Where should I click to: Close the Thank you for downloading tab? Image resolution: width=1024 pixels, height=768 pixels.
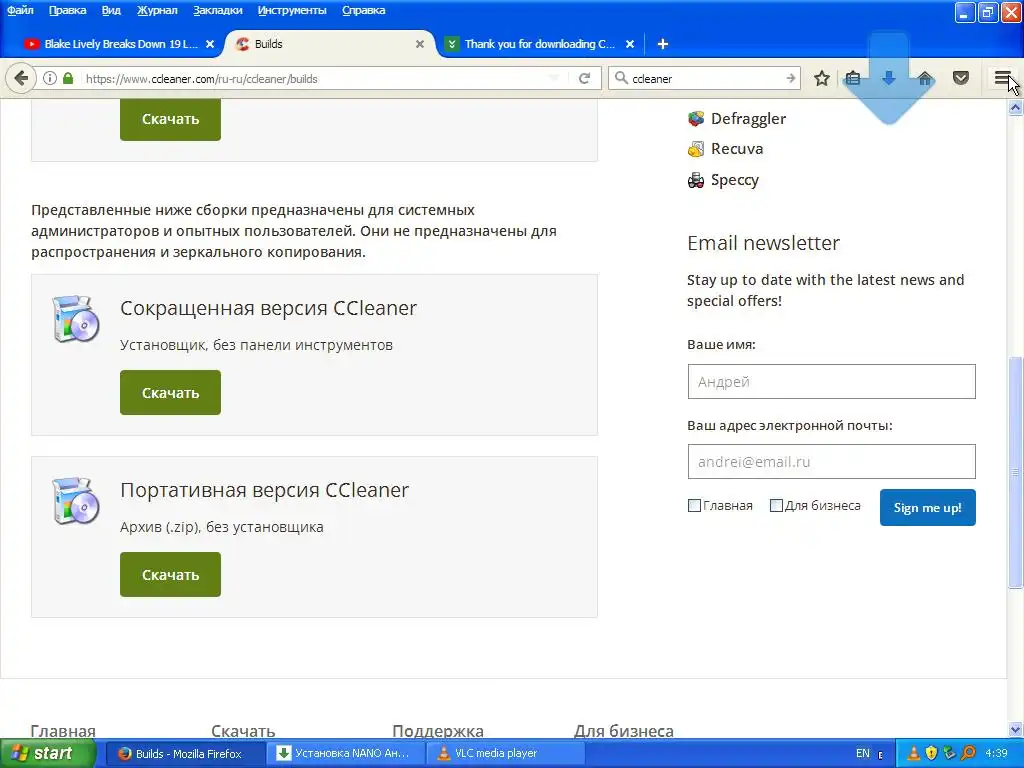click(x=630, y=44)
